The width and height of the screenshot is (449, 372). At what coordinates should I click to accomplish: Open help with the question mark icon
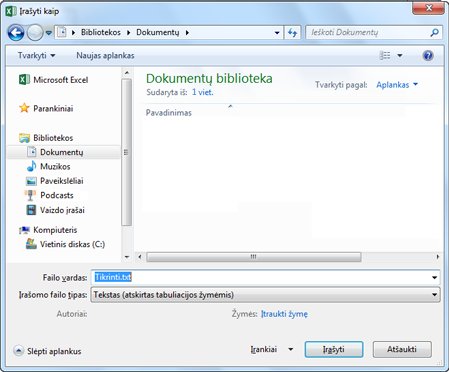(x=428, y=55)
